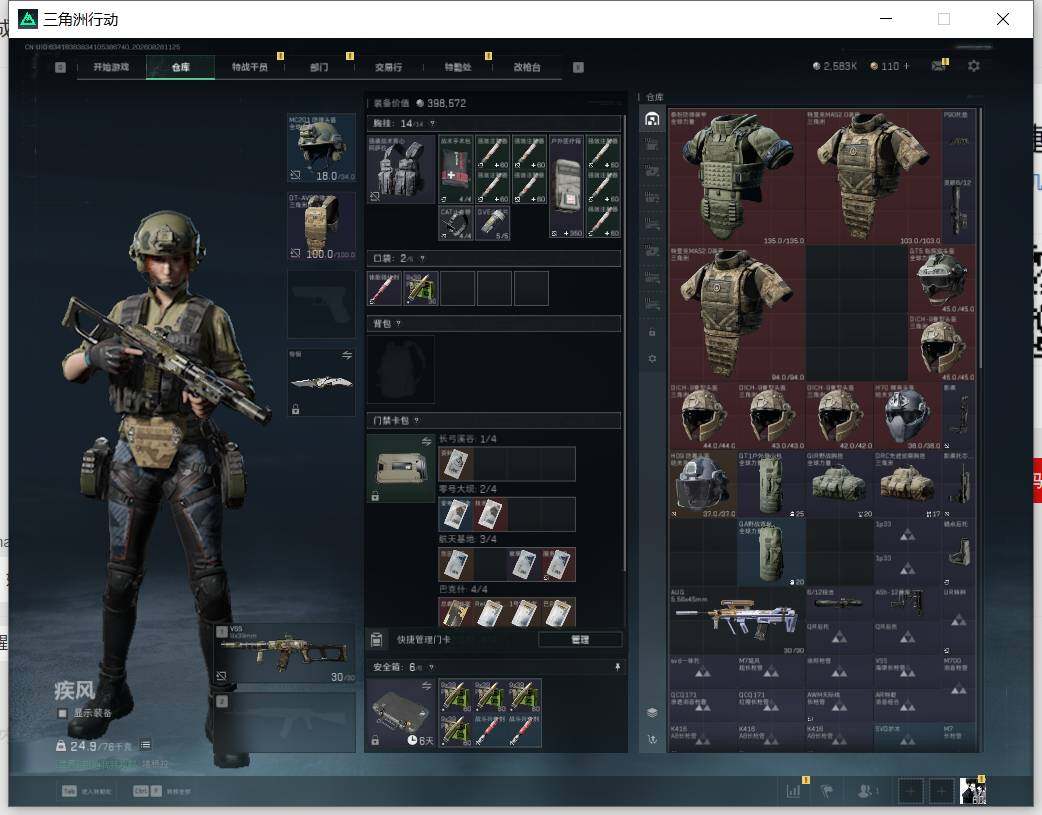Viewport: 1042px width, 815px height.
Task: Select the CAT tourniquet item 4/4
Action: (x=455, y=223)
